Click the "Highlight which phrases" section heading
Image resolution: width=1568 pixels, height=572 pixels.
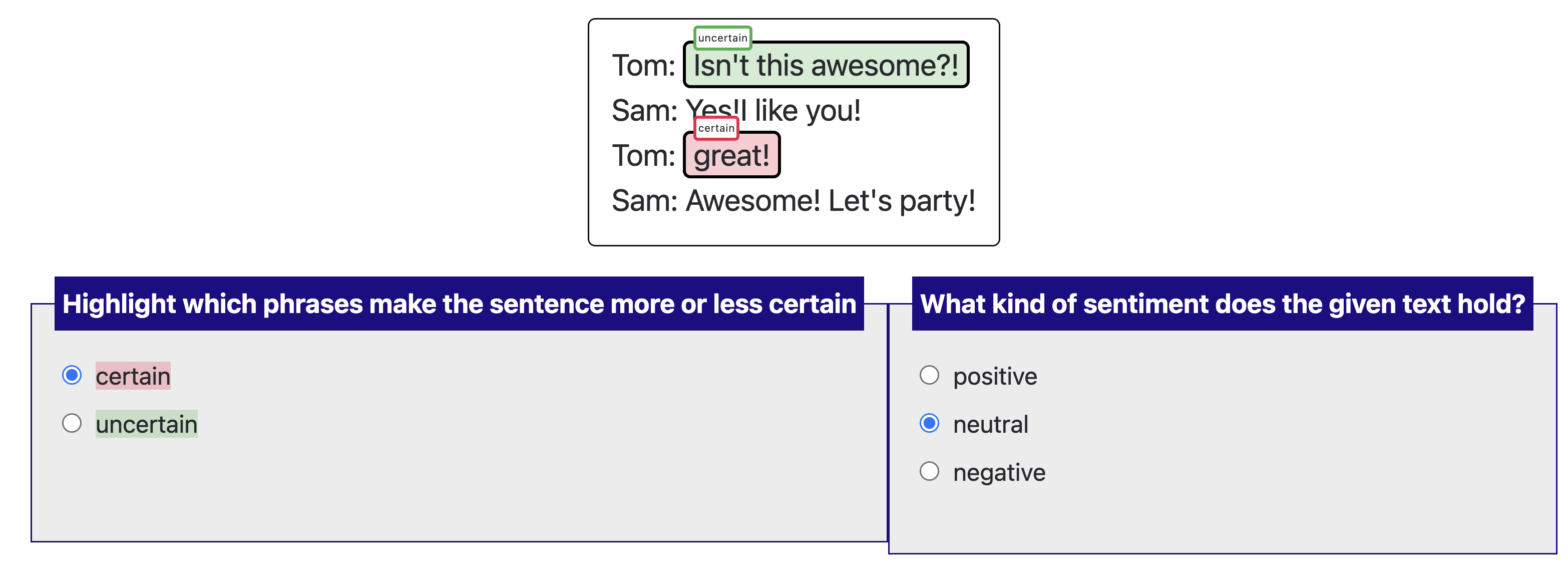459,304
